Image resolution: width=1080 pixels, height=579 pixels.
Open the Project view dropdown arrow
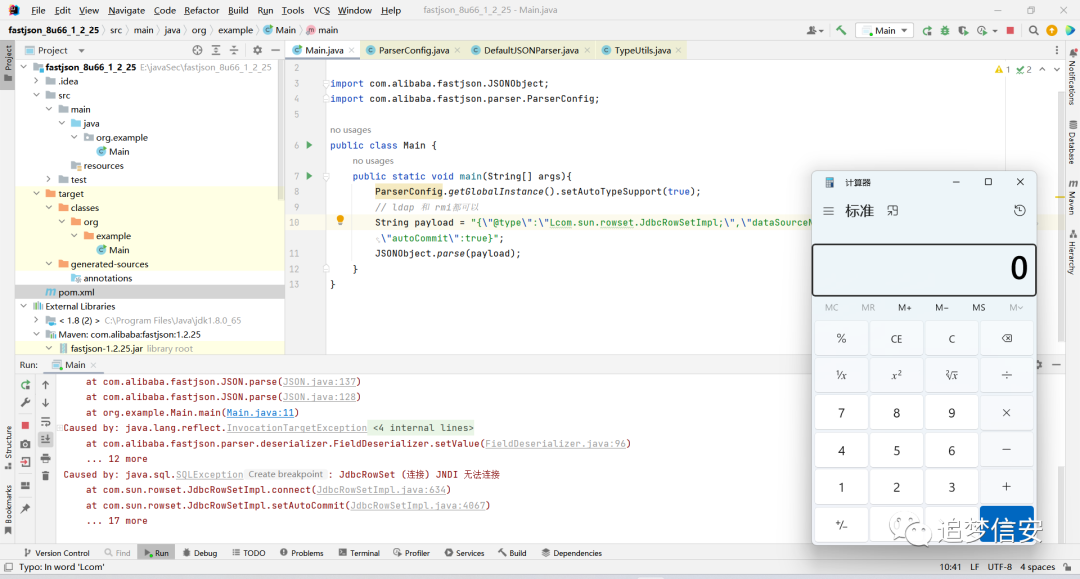(81, 50)
